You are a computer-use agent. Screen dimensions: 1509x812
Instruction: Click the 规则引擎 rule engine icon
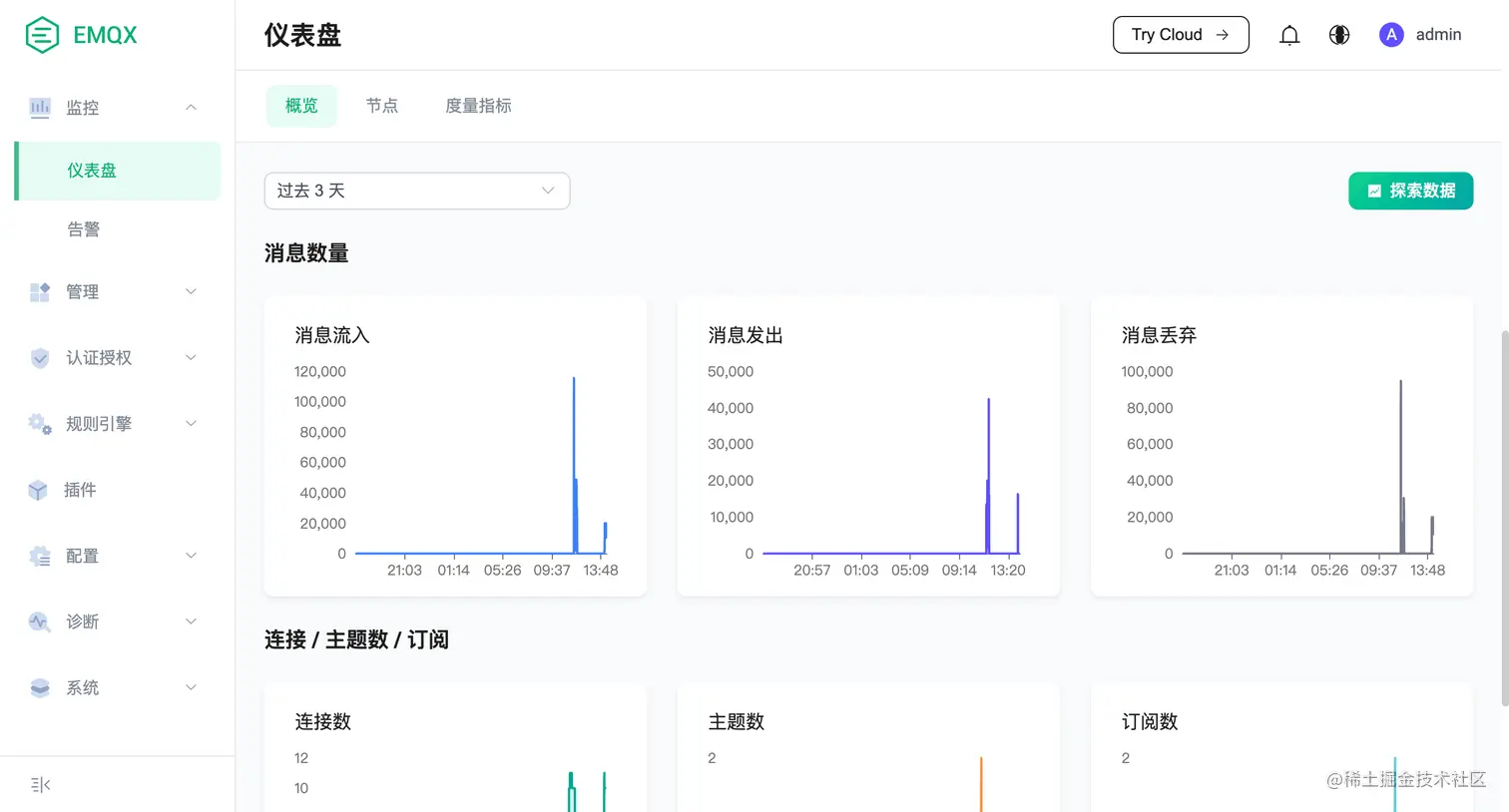click(x=39, y=423)
